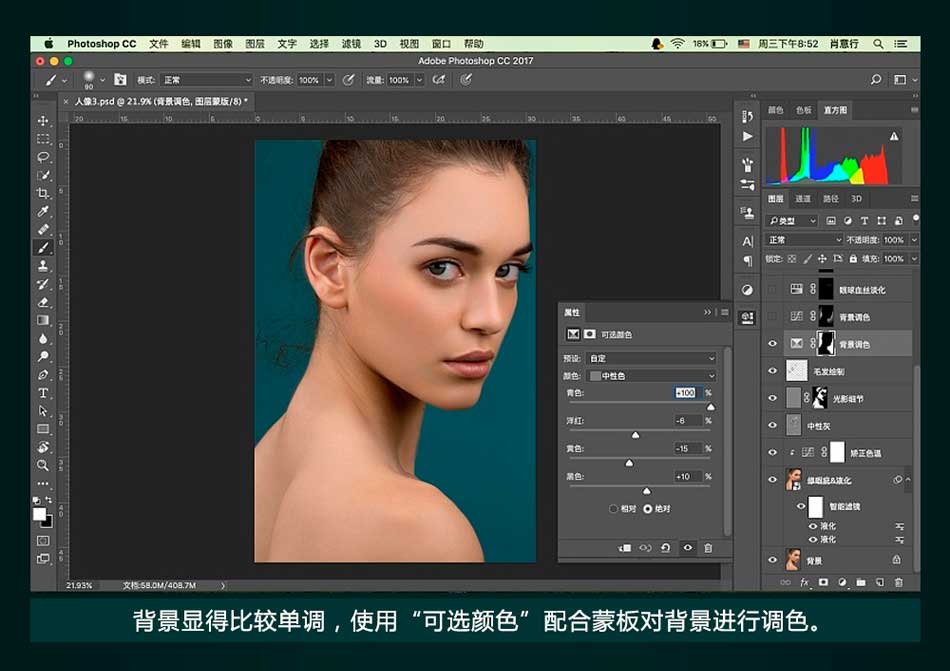Click the delete layer trash icon
The image size is (950, 671).
click(898, 582)
